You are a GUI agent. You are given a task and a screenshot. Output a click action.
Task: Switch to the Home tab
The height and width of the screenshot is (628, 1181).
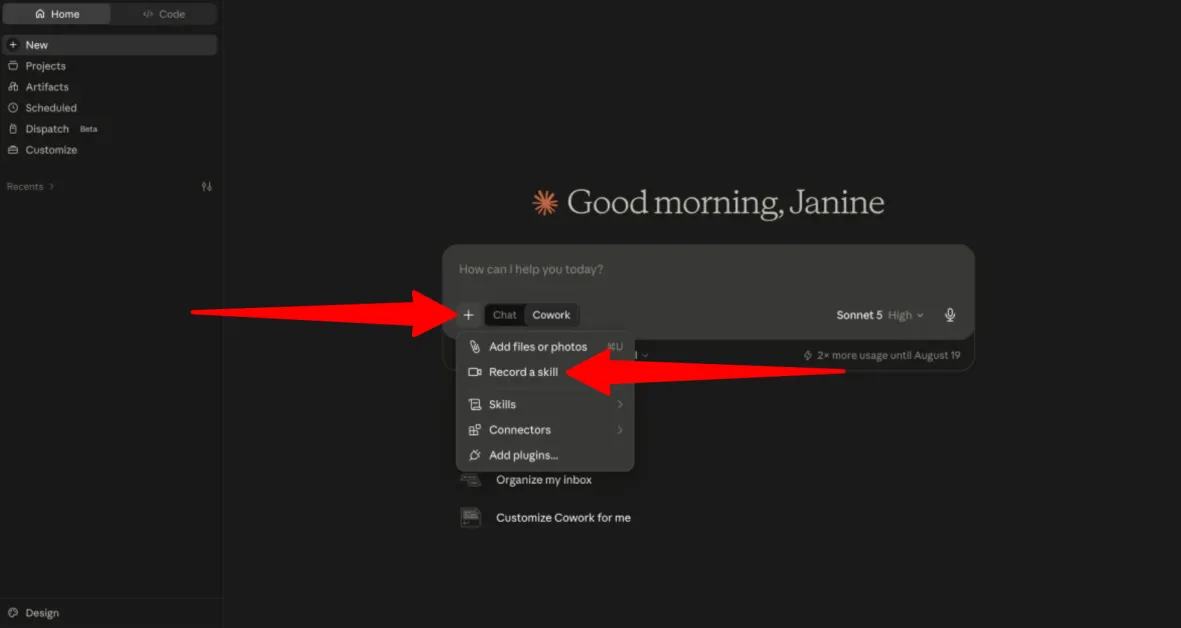point(56,14)
